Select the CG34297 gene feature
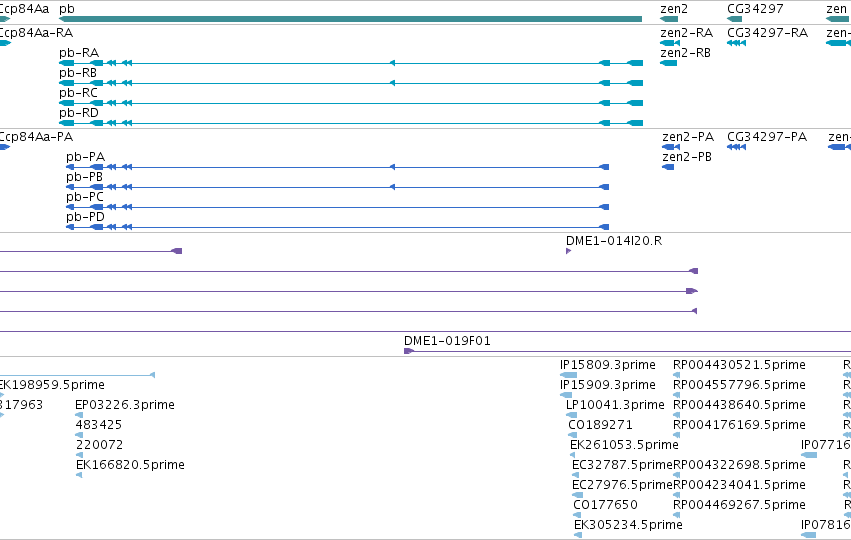The height and width of the screenshot is (540, 851). point(734,19)
